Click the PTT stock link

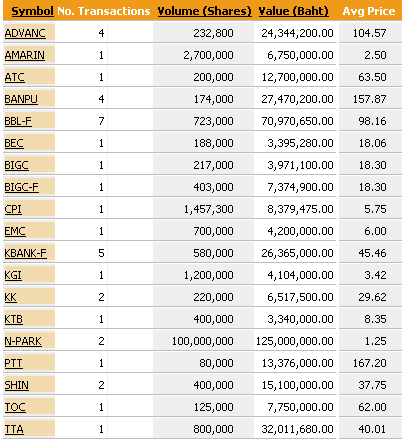click(13, 363)
